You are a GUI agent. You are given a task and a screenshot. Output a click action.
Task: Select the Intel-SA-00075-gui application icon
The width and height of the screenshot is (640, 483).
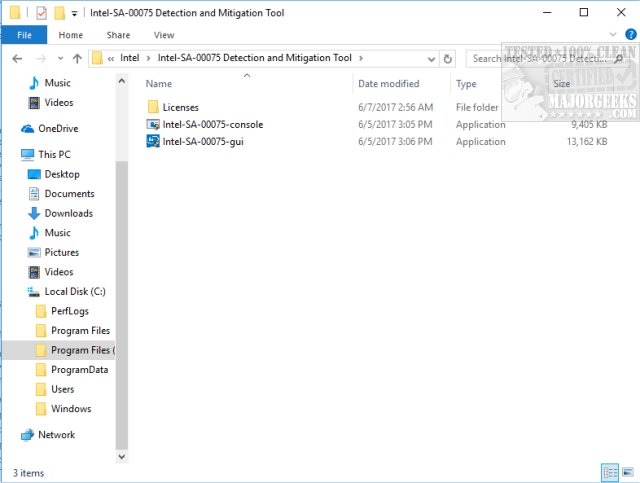click(x=153, y=142)
